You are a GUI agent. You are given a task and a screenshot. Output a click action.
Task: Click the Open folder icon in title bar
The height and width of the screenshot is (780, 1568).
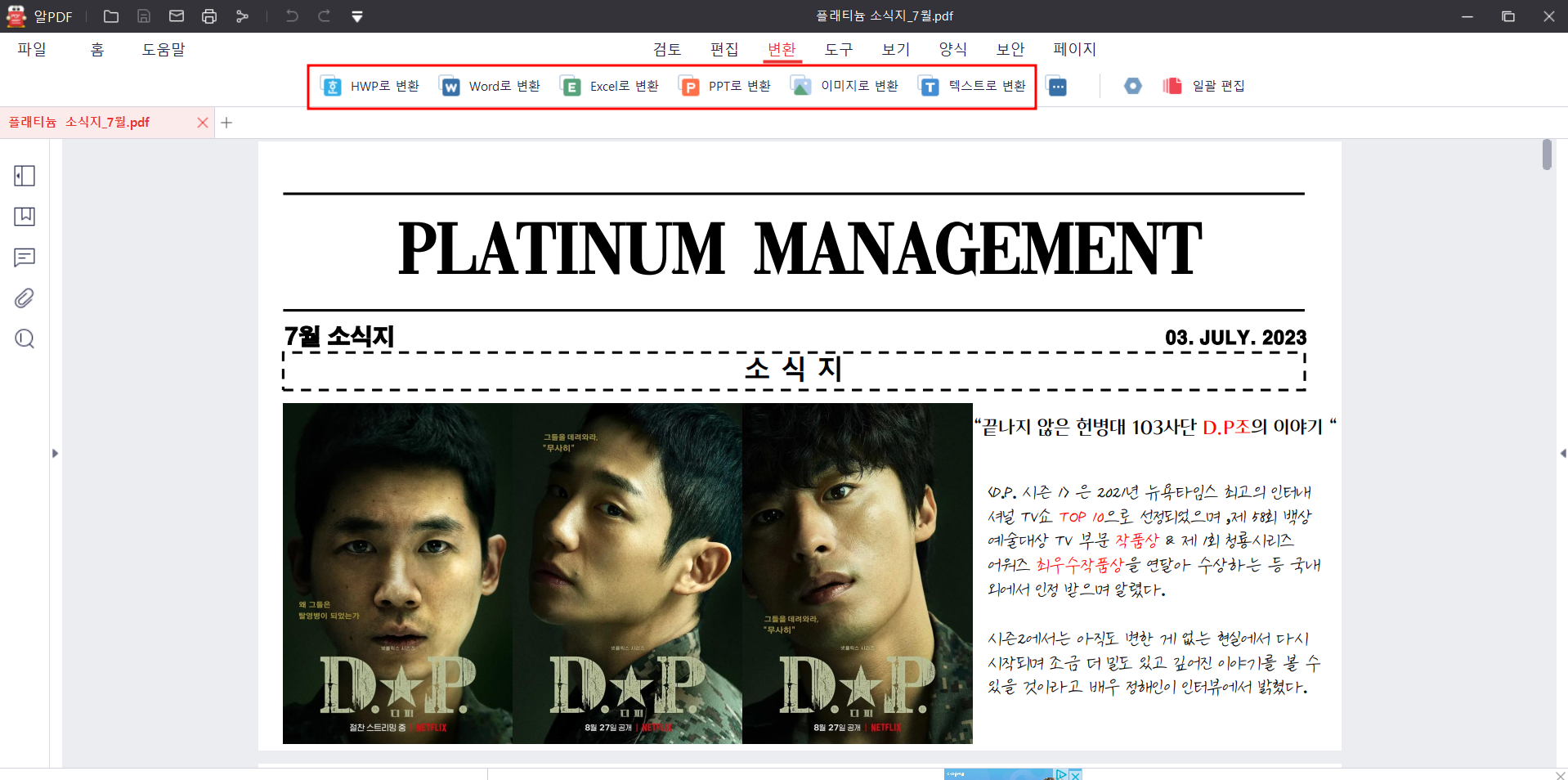click(x=111, y=16)
